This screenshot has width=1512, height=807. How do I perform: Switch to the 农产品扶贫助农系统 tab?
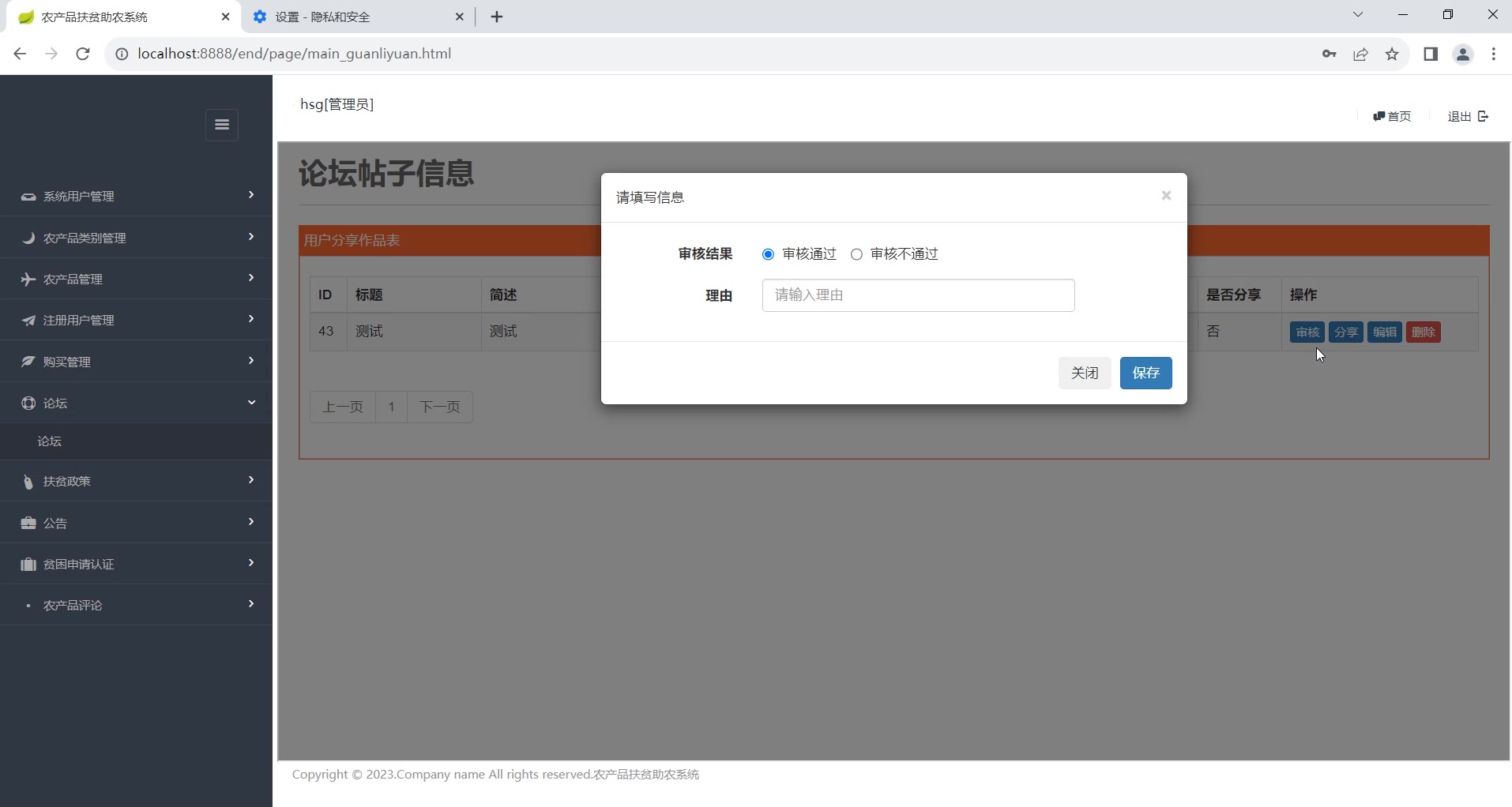click(x=122, y=17)
